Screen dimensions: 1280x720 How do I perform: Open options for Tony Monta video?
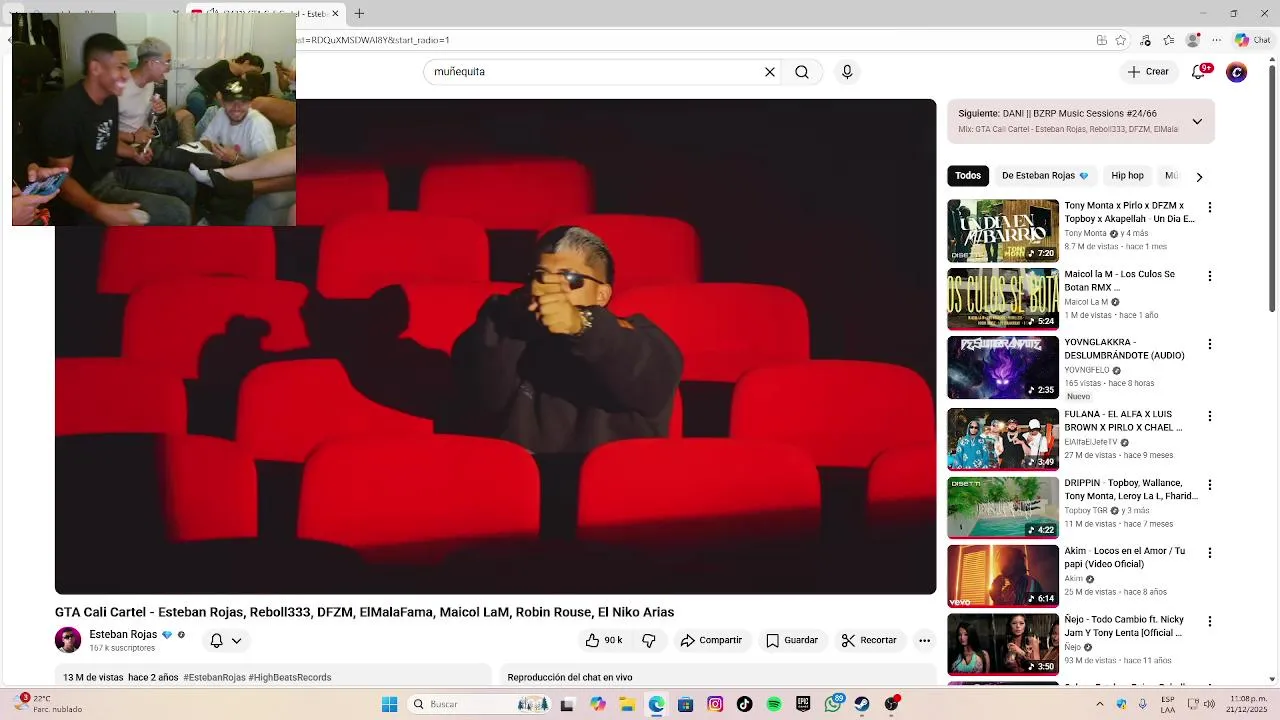pos(1210,207)
